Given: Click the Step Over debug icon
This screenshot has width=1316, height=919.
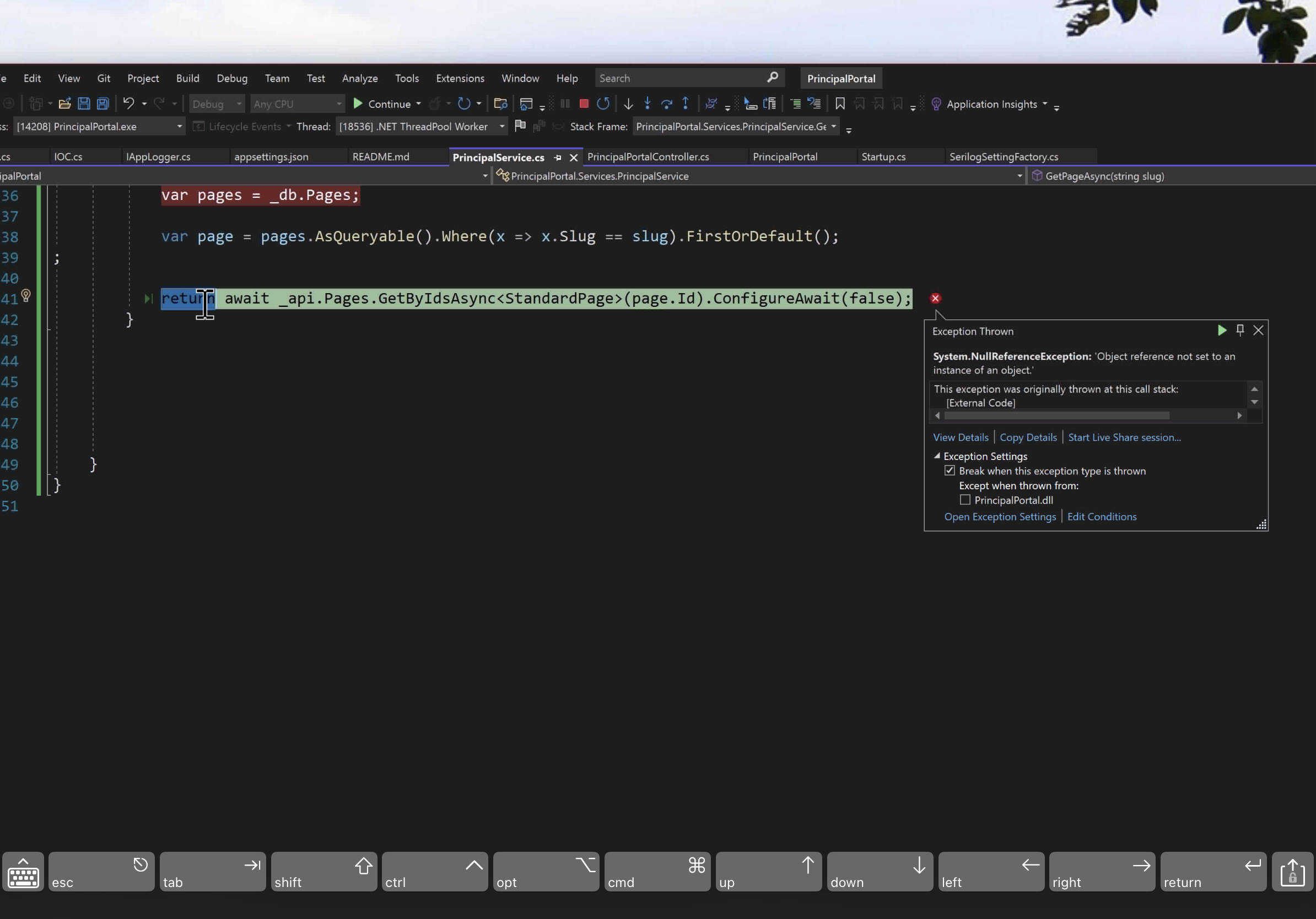Looking at the screenshot, I should (667, 104).
